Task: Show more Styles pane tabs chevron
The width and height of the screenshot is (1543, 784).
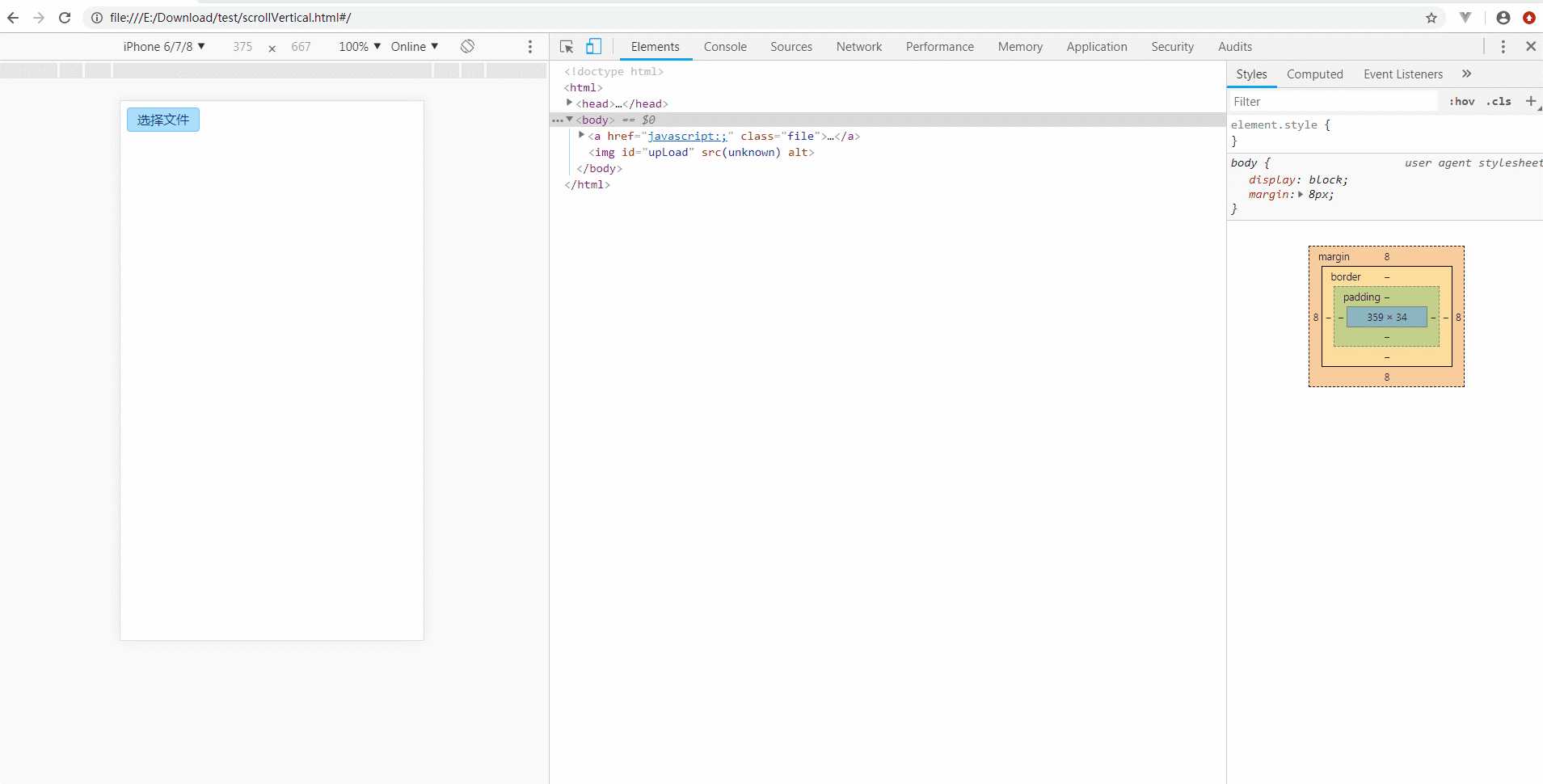Action: pyautogui.click(x=1466, y=74)
